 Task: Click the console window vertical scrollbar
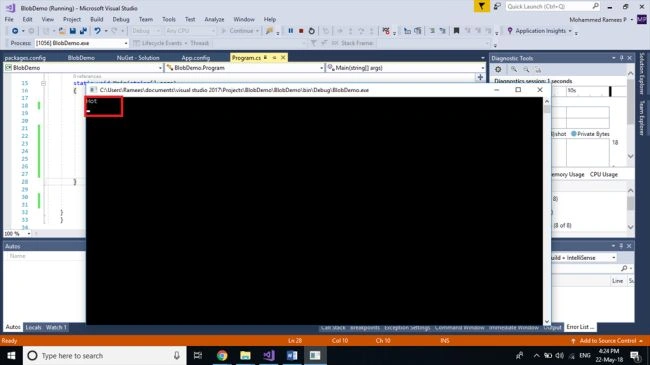point(547,211)
